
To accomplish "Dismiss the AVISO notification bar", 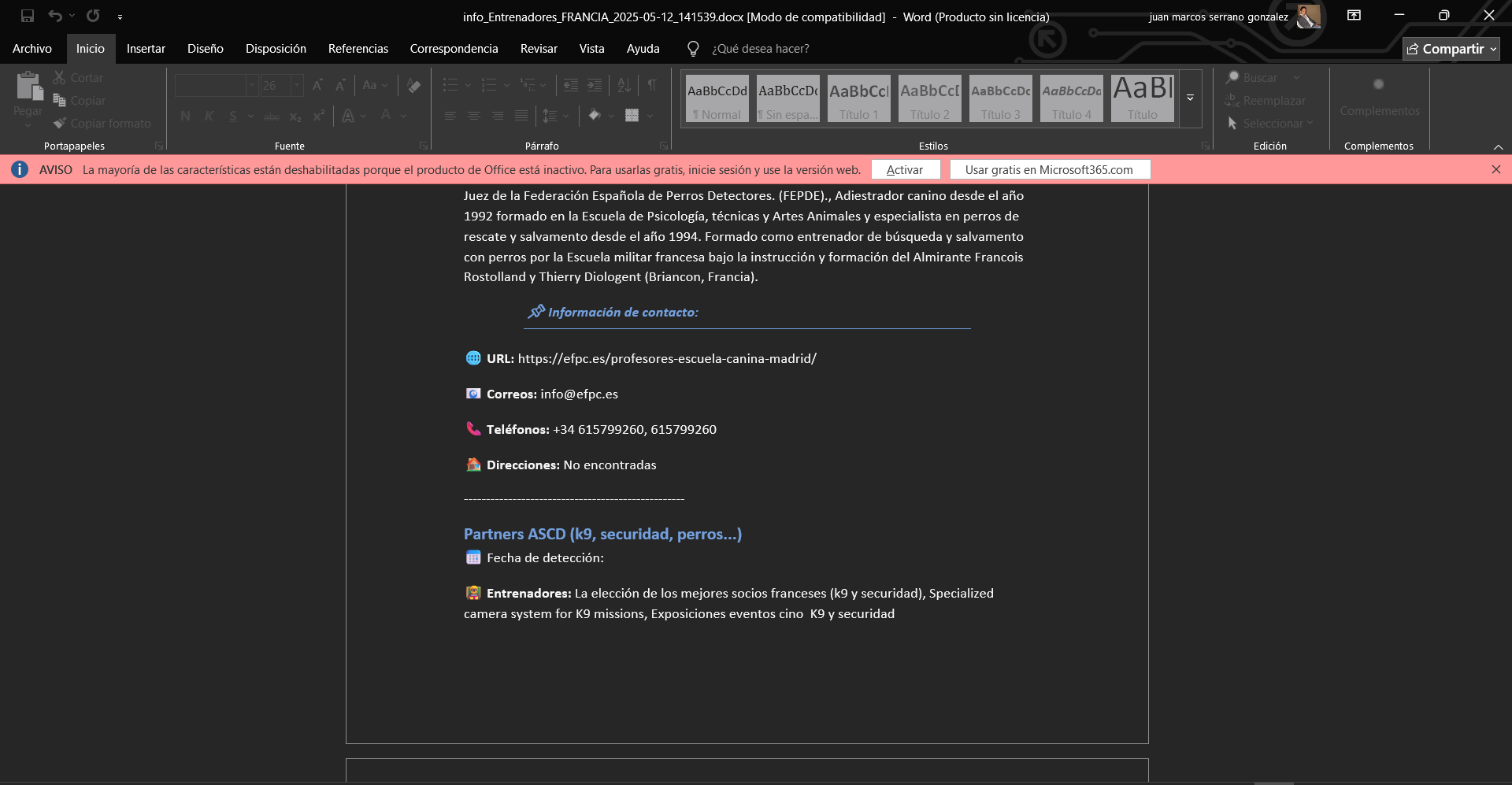I will pyautogui.click(x=1495, y=169).
